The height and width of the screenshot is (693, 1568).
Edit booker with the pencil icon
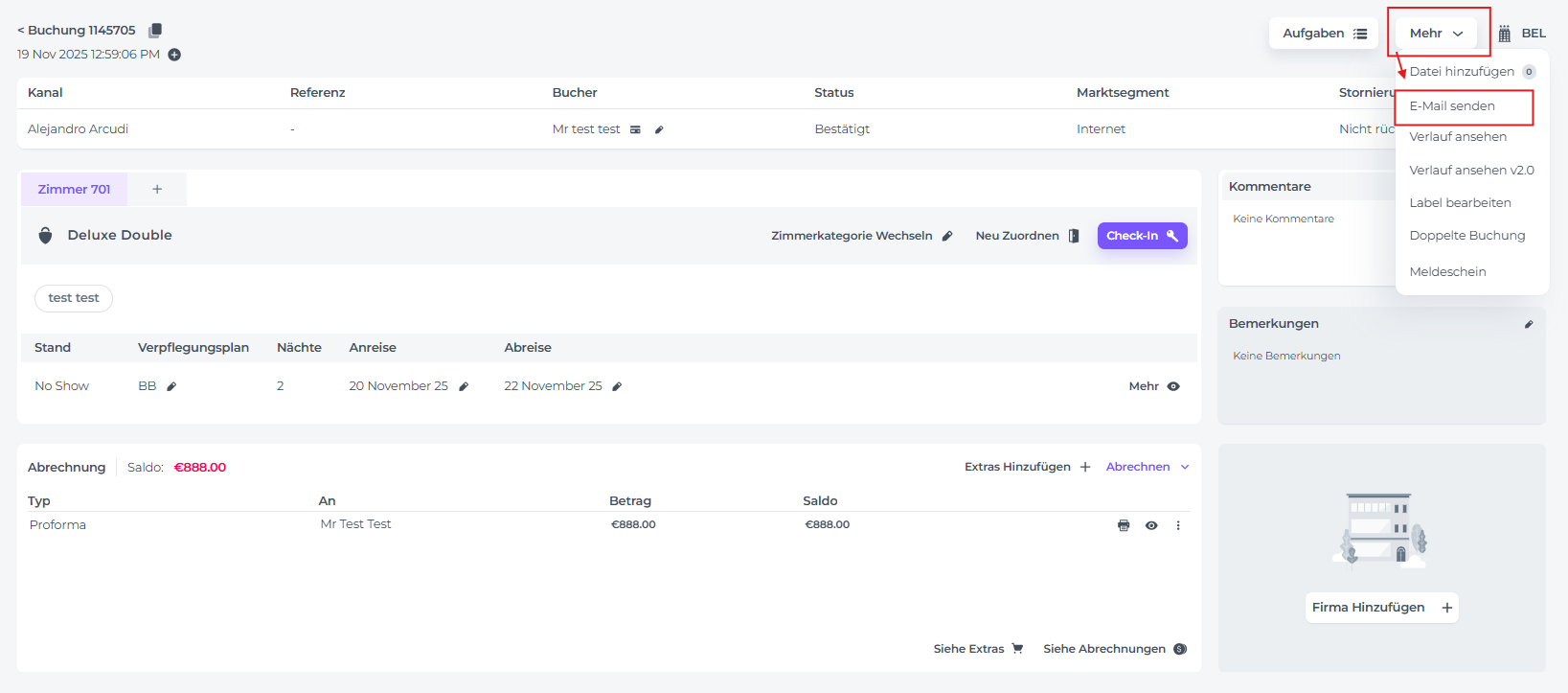(659, 129)
